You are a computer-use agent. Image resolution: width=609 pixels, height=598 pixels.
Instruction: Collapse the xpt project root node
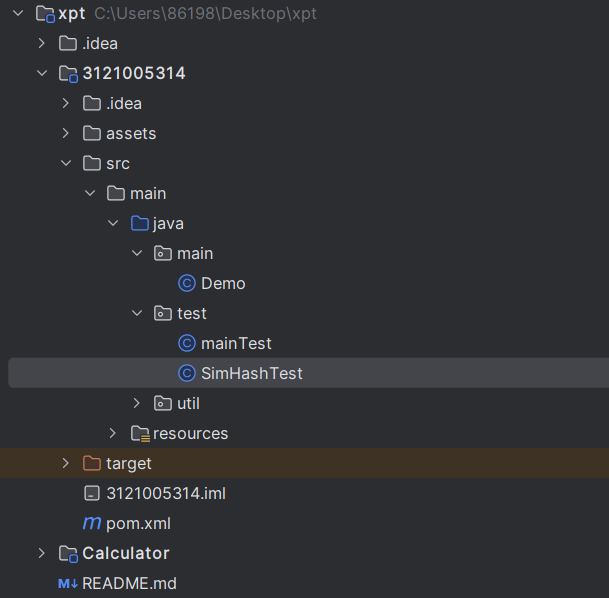click(18, 14)
